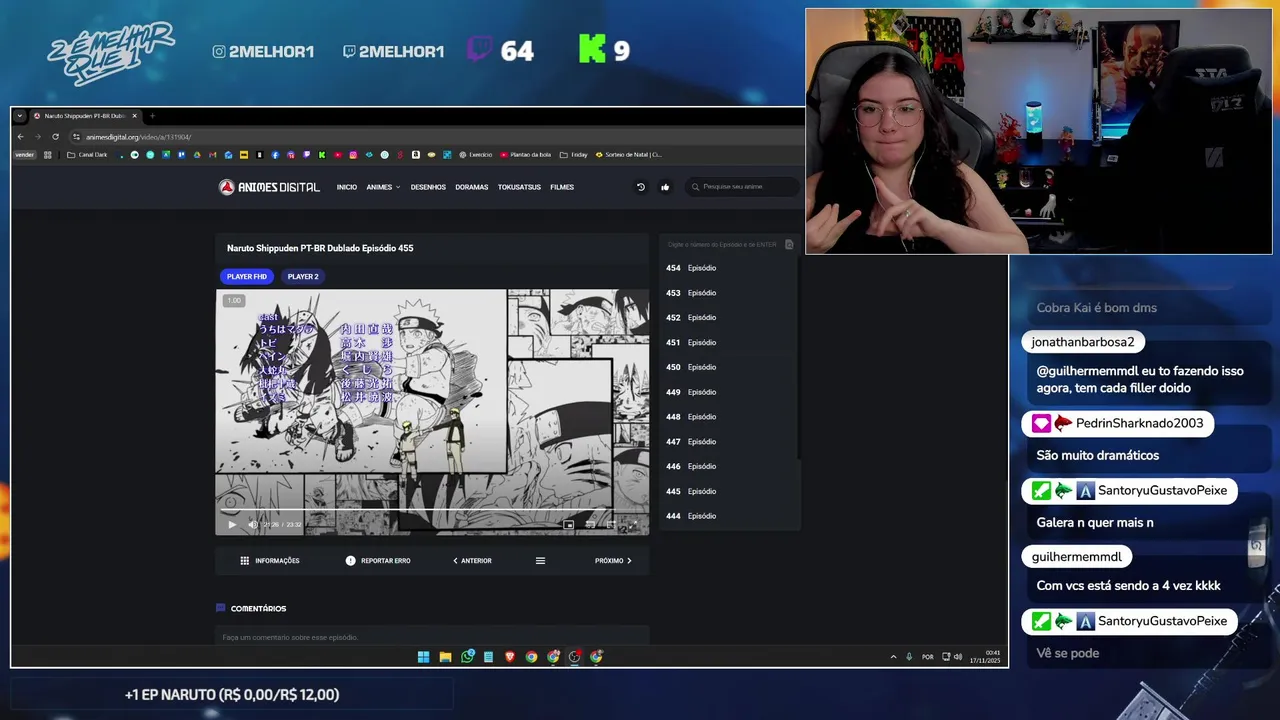This screenshot has width=1280, height=720.
Task: Open the tab search dropdown arrow
Action: [19, 116]
